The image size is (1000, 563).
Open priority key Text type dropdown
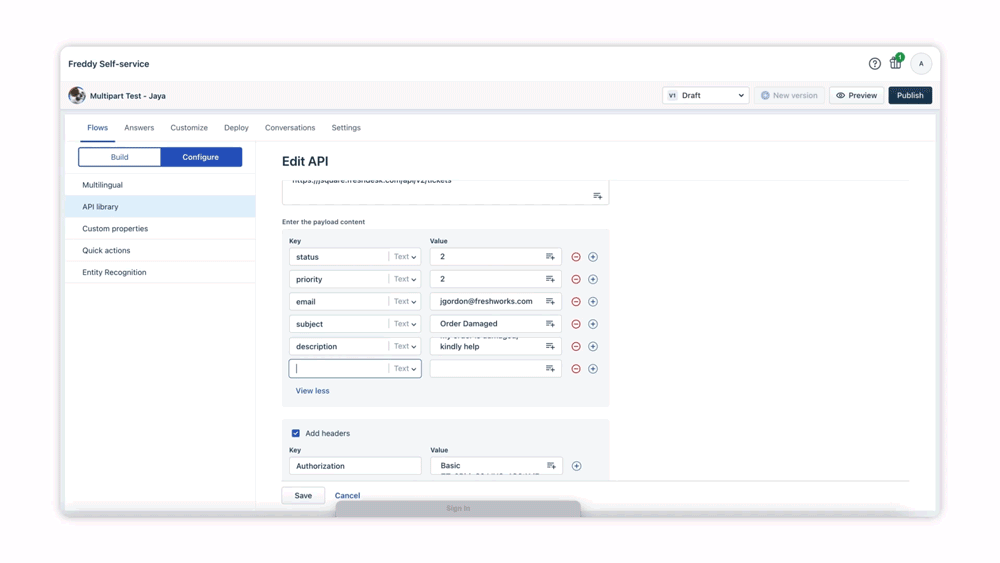tap(405, 279)
